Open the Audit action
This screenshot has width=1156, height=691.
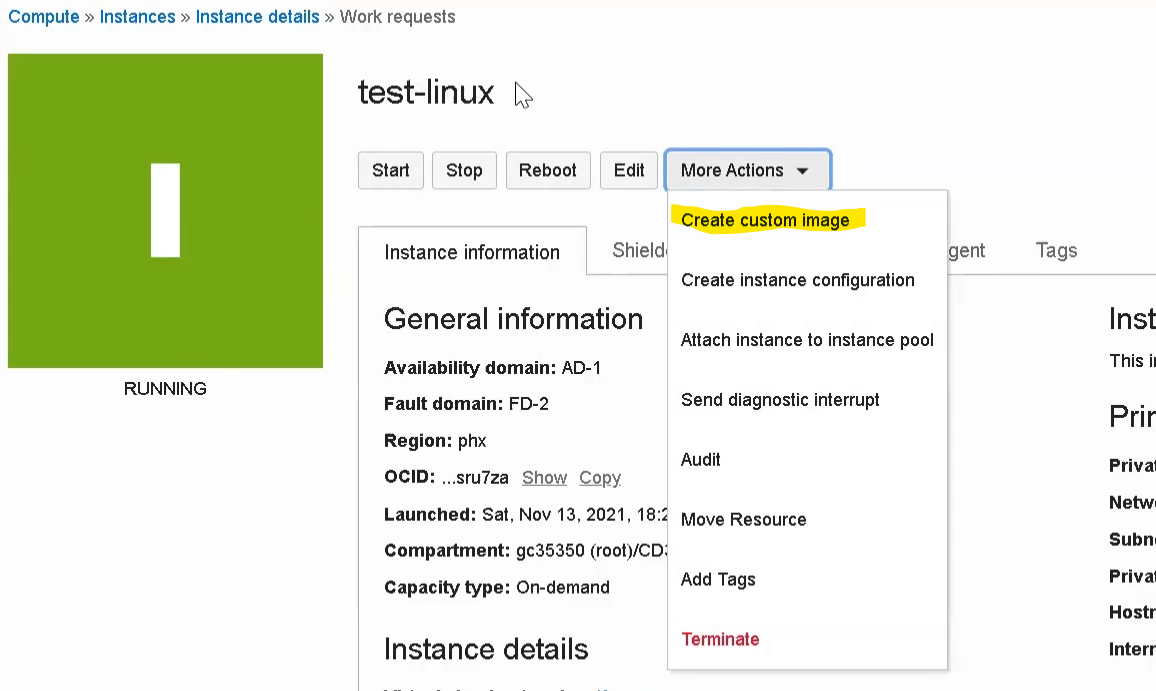tap(700, 459)
